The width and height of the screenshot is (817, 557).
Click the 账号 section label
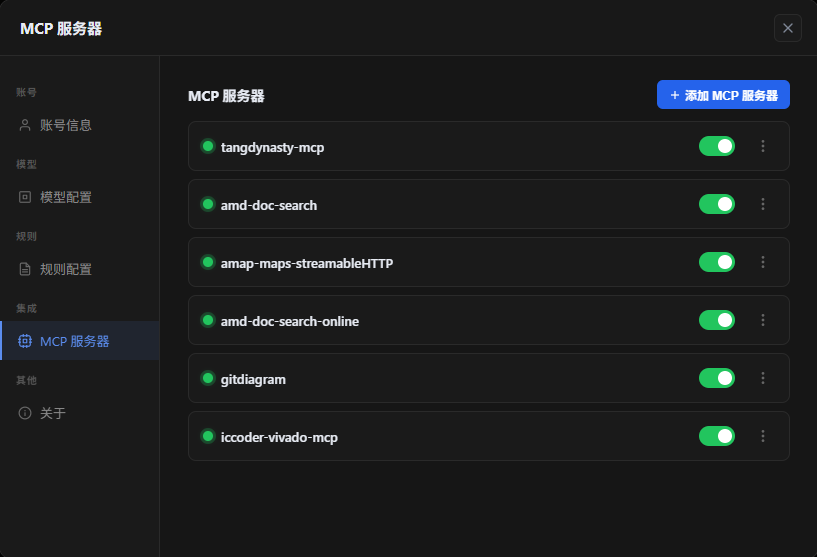pyautogui.click(x=26, y=92)
